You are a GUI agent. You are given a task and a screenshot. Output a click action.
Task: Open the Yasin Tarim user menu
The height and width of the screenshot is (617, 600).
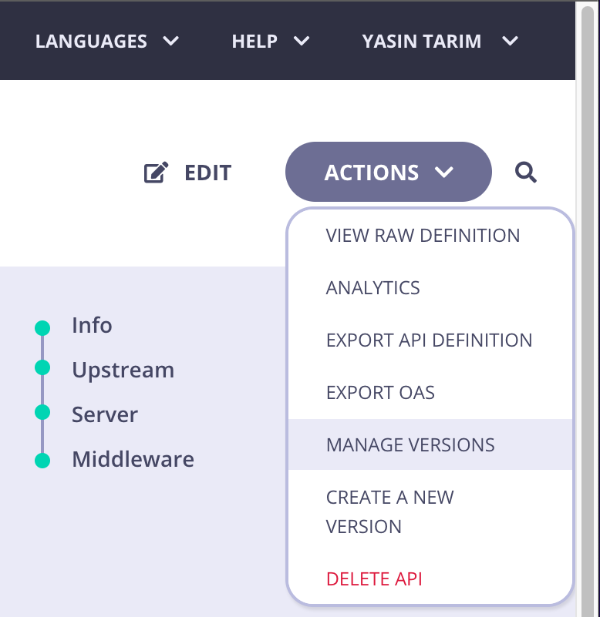tap(440, 41)
